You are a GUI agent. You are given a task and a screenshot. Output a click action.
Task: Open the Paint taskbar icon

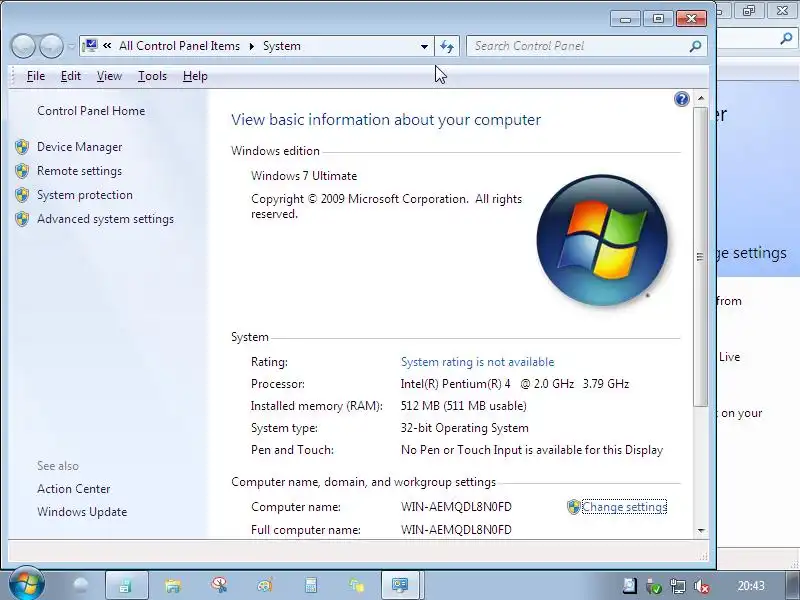[265, 585]
